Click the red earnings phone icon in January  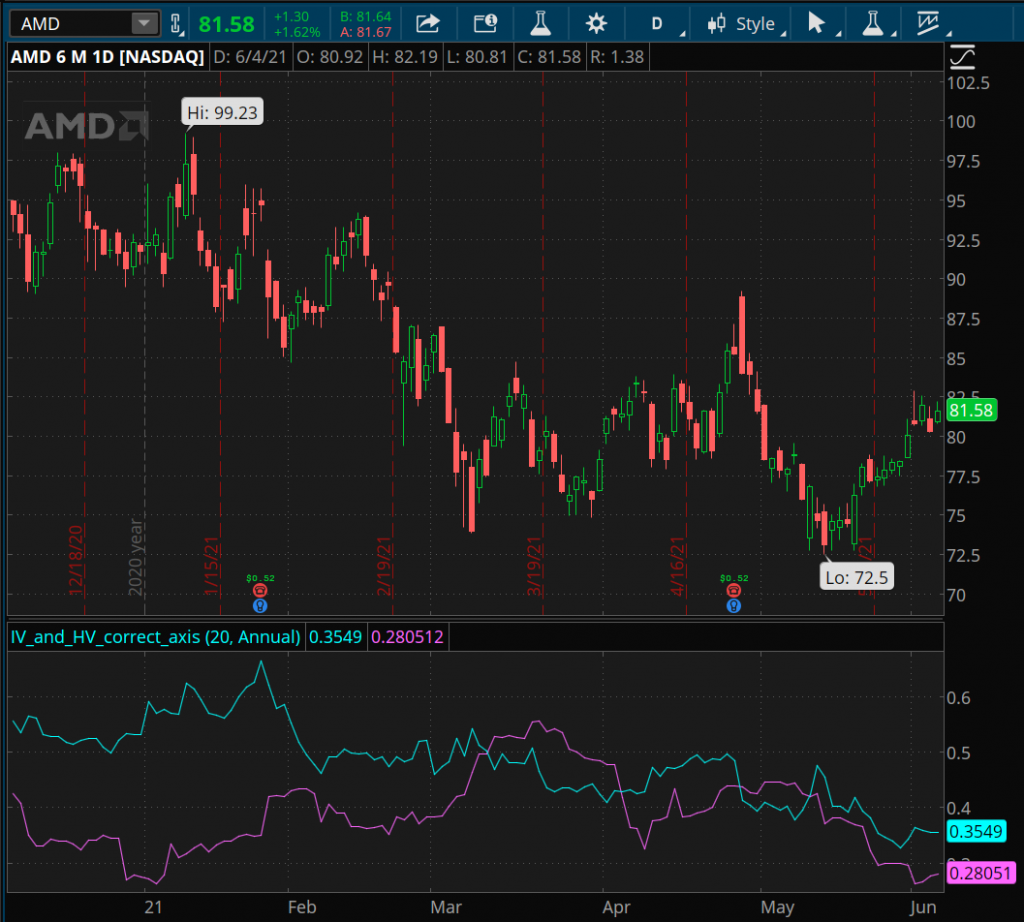(x=260, y=591)
